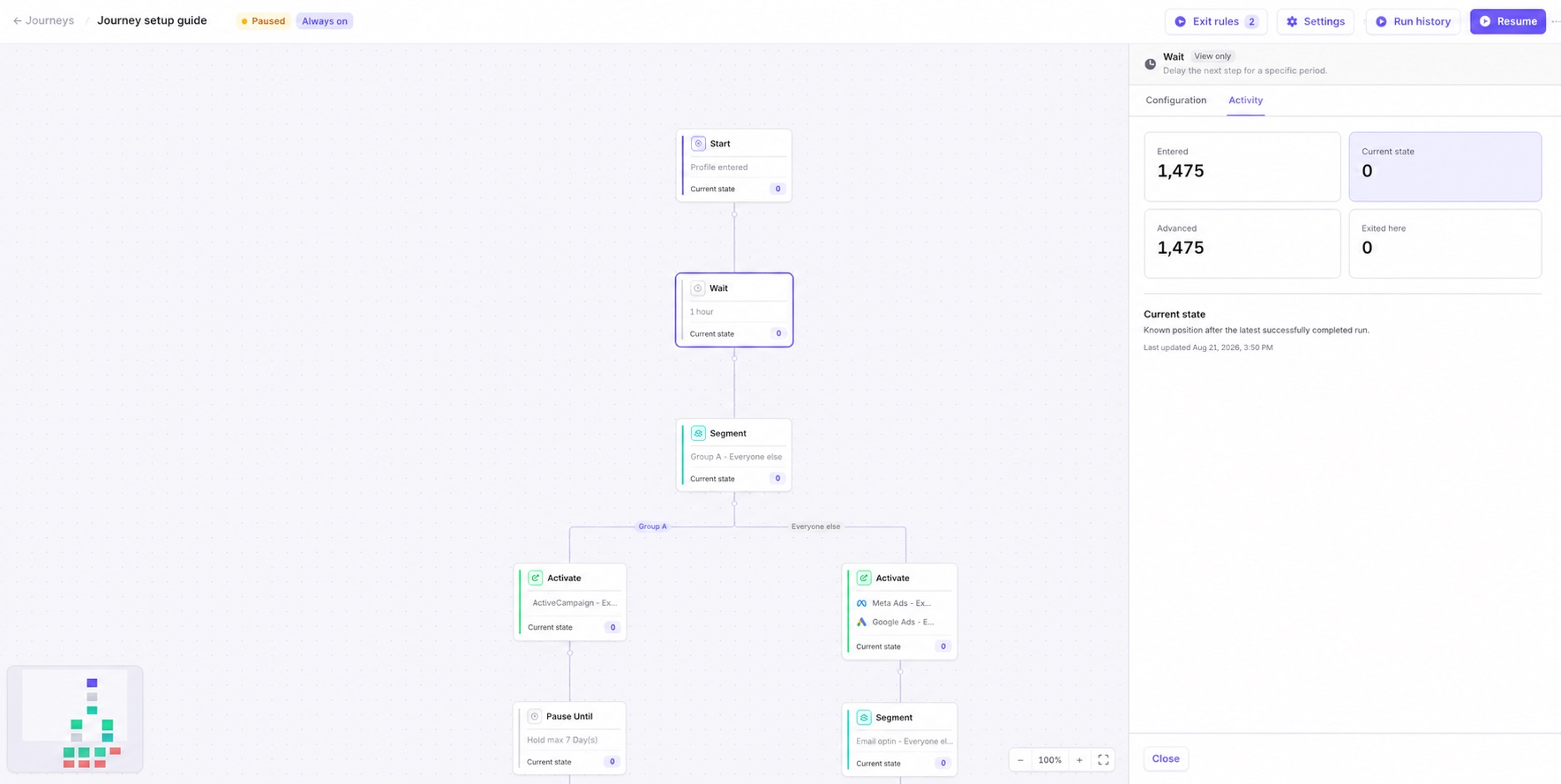1561x784 pixels.
Task: Select the Entered 1,475 stat card
Action: tap(1242, 167)
